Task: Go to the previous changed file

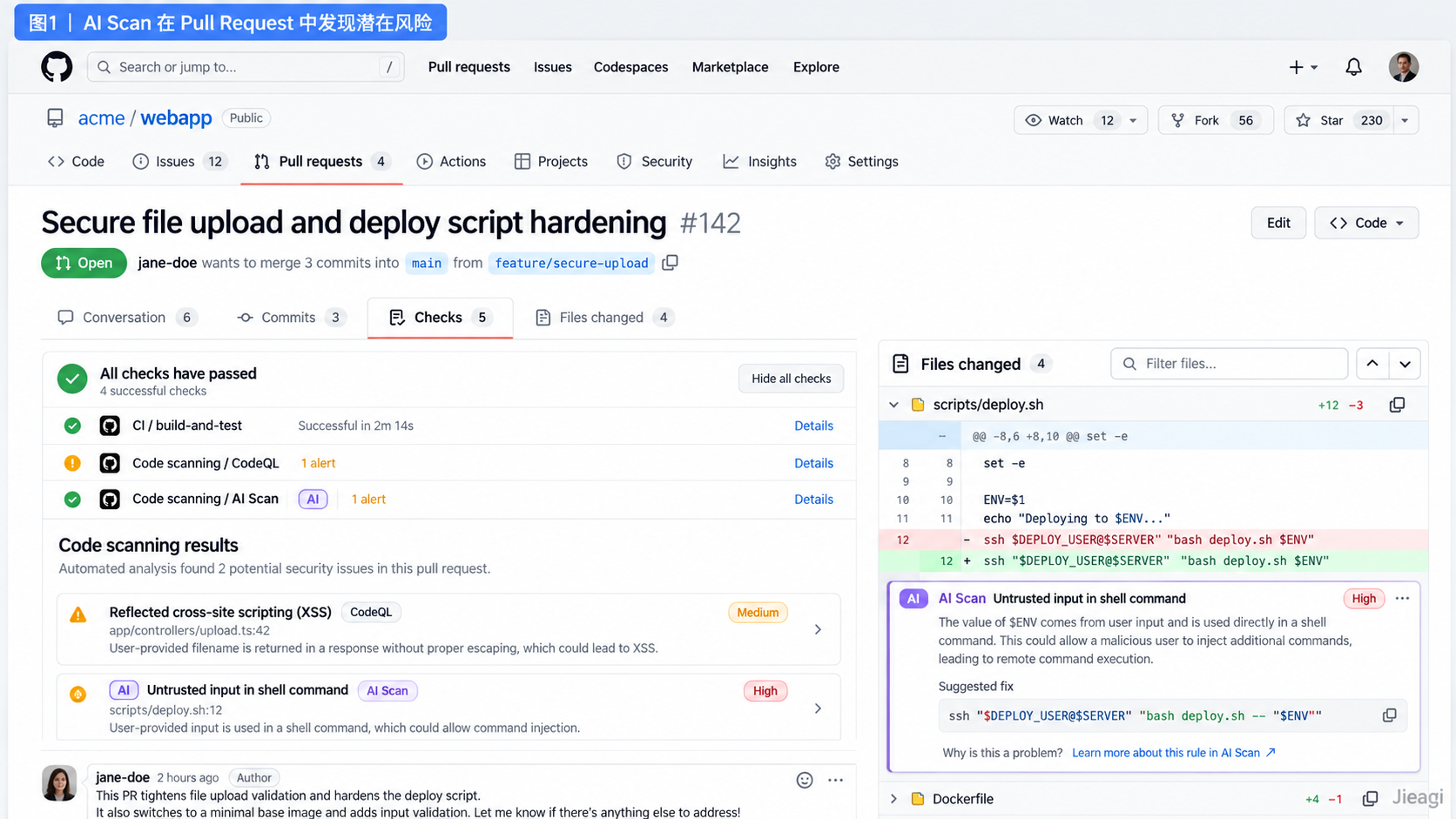Action: tap(1372, 364)
